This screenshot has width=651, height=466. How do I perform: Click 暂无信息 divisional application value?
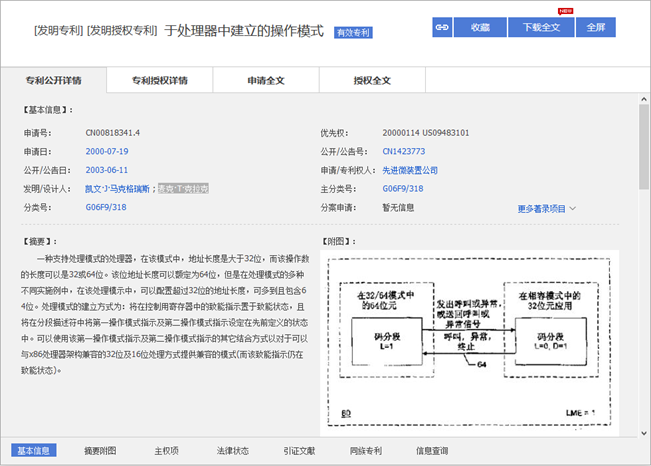click(398, 208)
